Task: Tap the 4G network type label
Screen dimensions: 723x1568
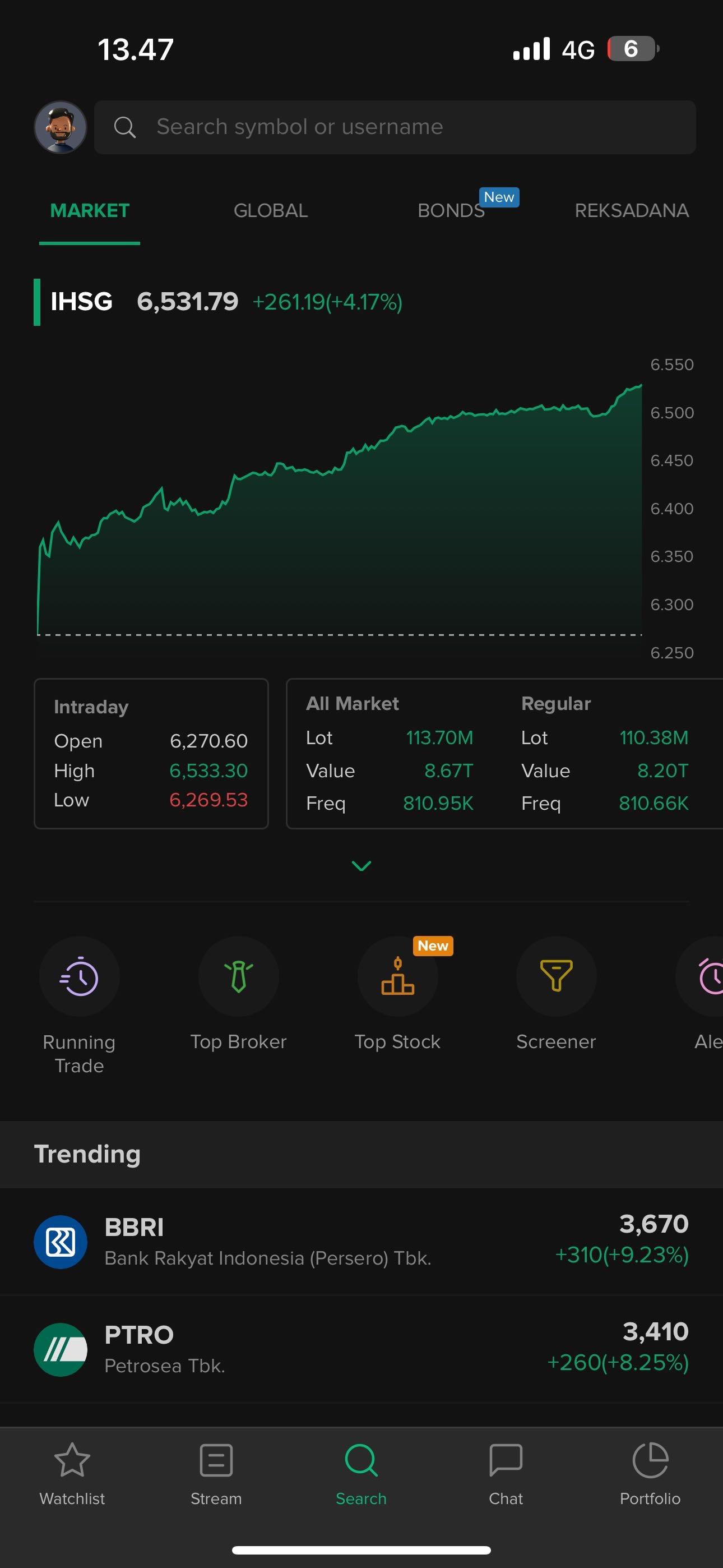Action: pyautogui.click(x=578, y=49)
